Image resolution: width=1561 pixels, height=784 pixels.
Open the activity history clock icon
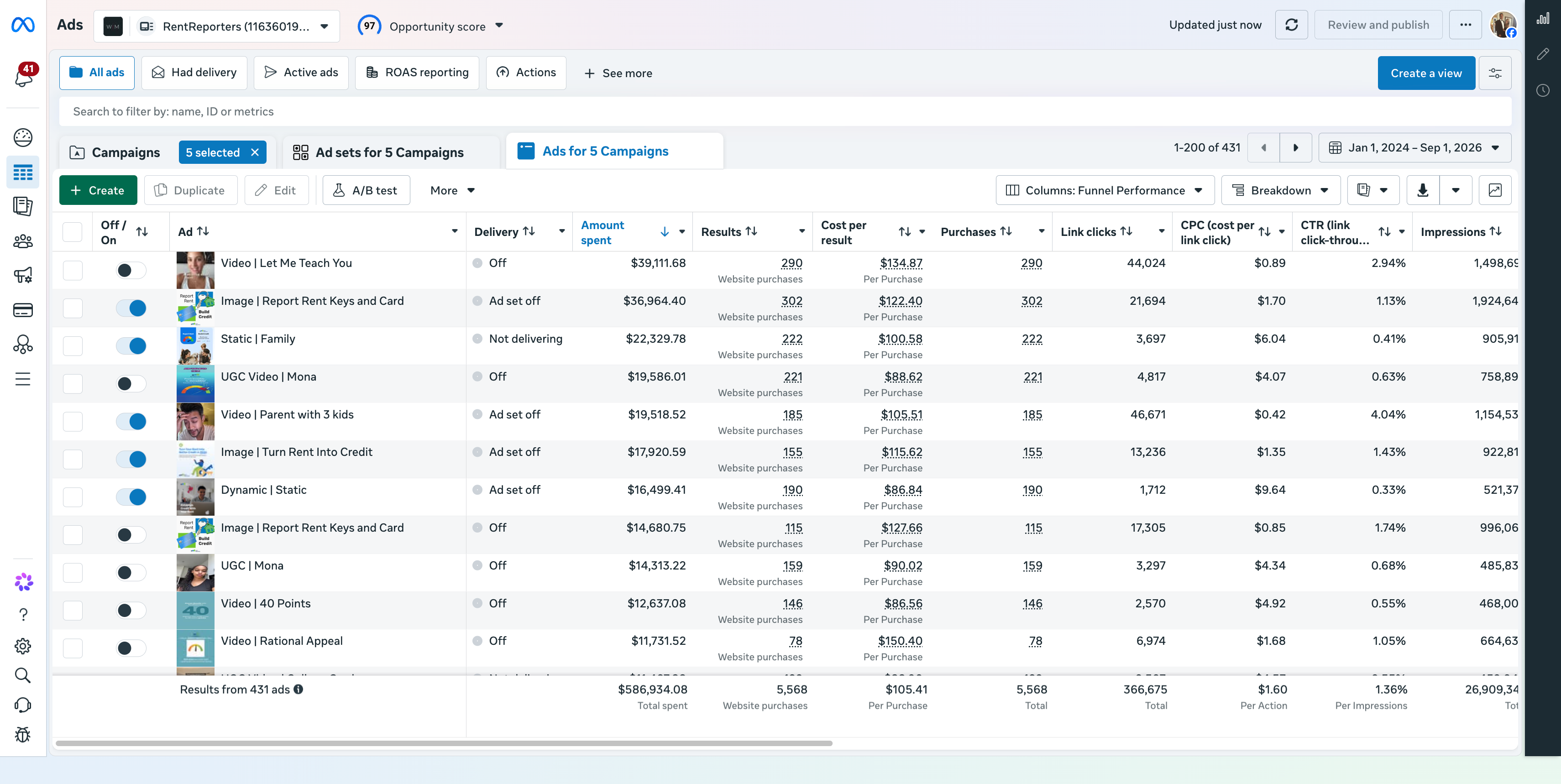coord(1543,90)
